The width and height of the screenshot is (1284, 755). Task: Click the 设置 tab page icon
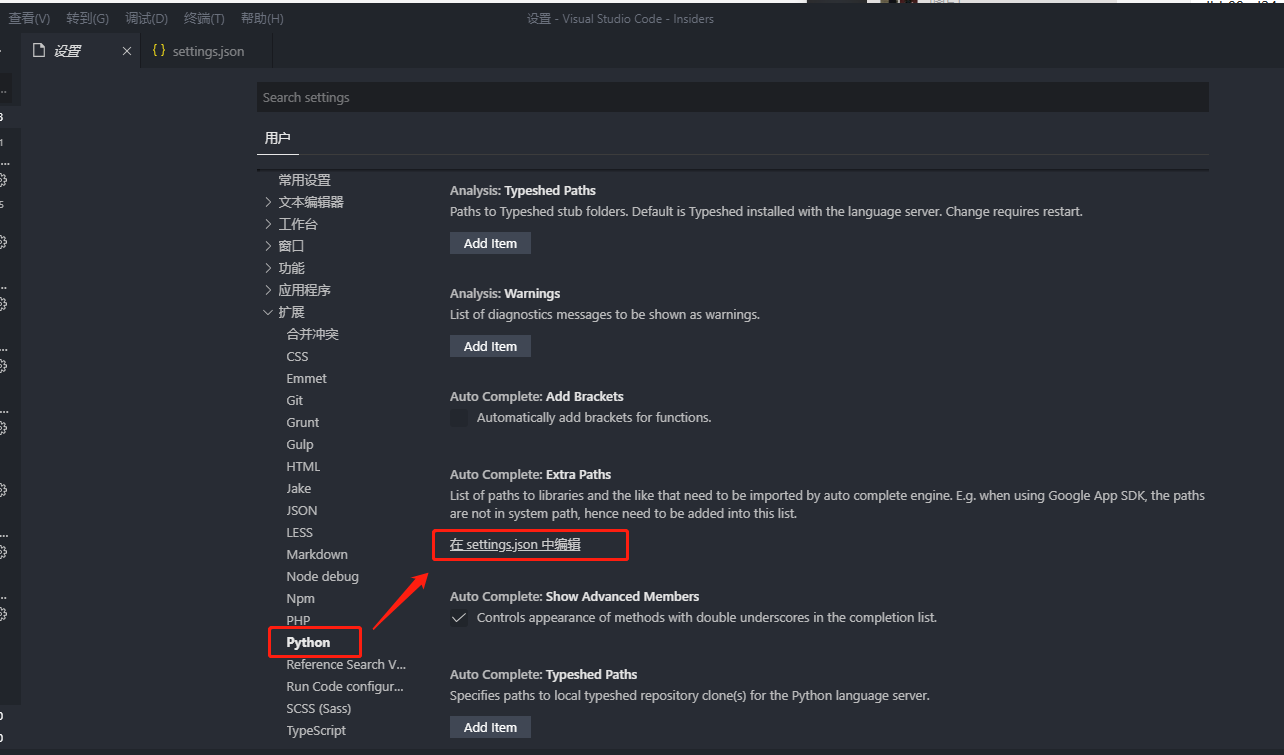tap(39, 51)
